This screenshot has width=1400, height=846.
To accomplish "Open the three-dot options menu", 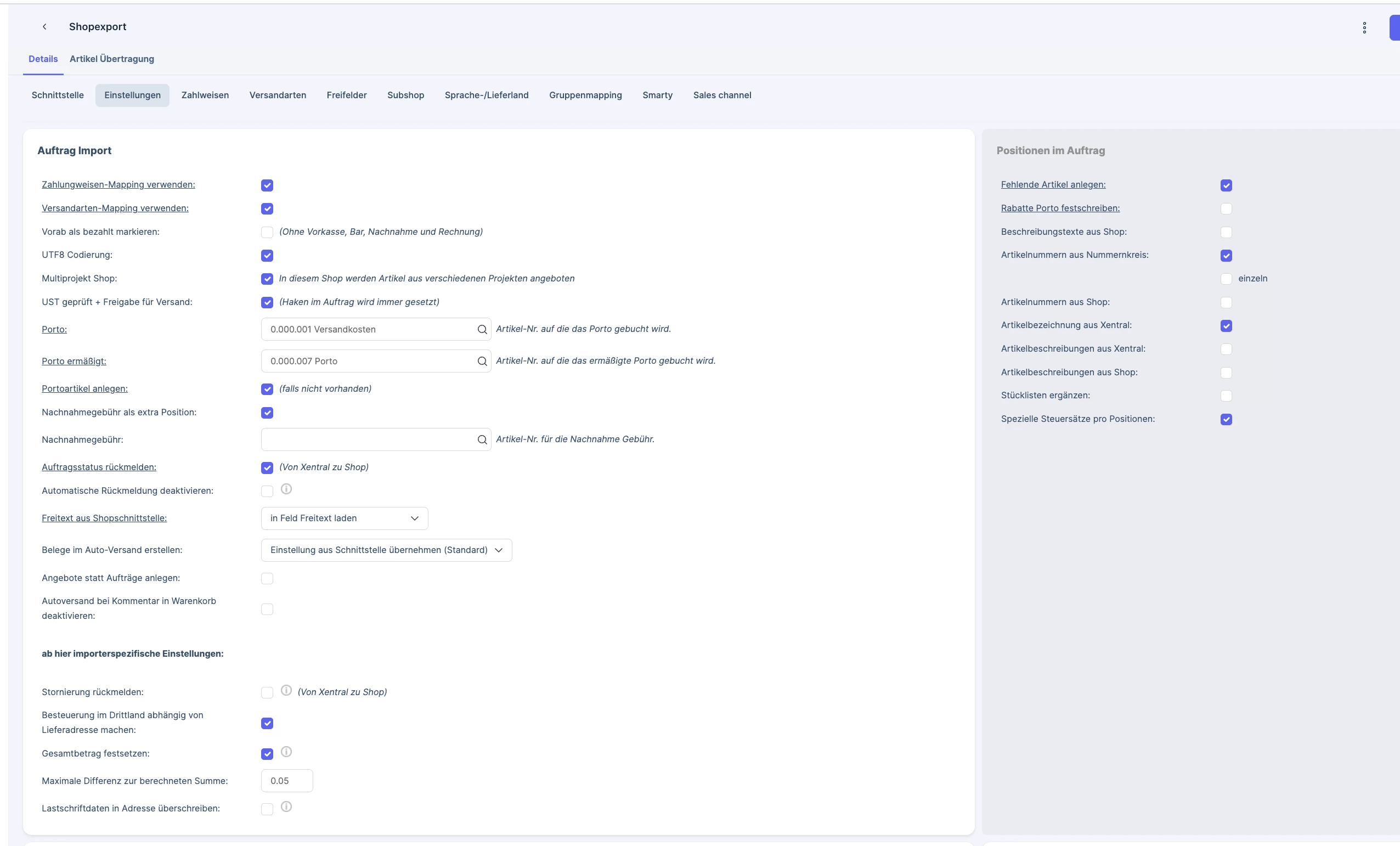I will click(x=1364, y=27).
